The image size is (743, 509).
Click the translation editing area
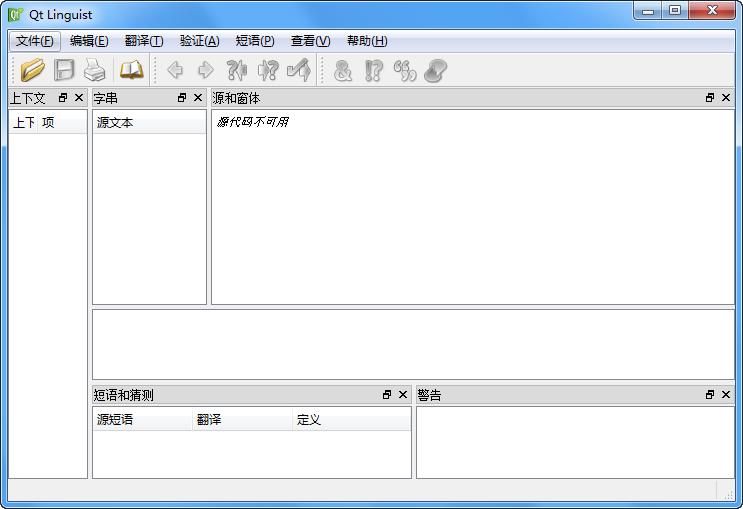tap(413, 345)
